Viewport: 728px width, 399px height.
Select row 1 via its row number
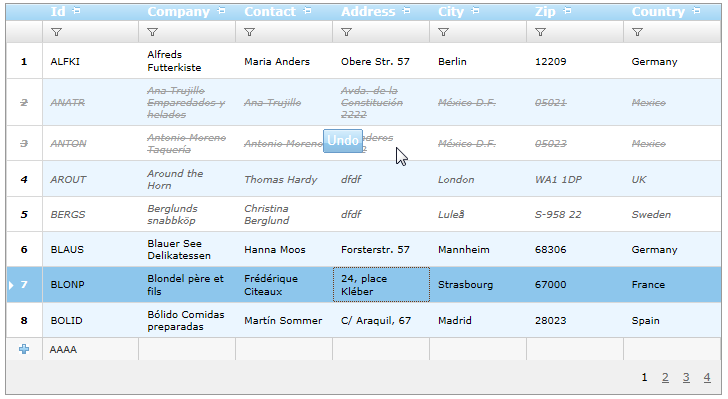click(x=24, y=61)
